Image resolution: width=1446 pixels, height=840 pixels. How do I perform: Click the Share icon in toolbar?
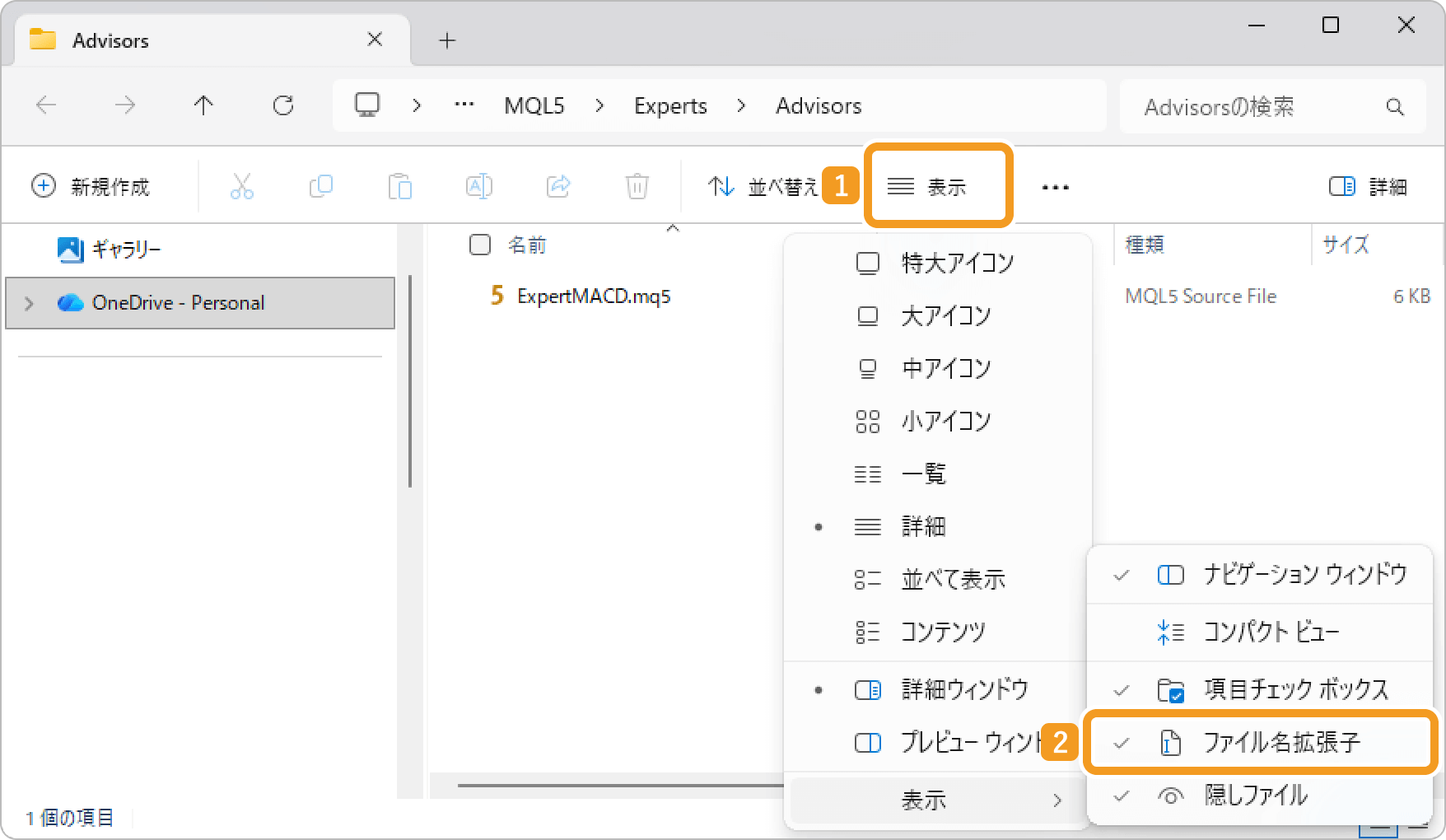coord(558,187)
